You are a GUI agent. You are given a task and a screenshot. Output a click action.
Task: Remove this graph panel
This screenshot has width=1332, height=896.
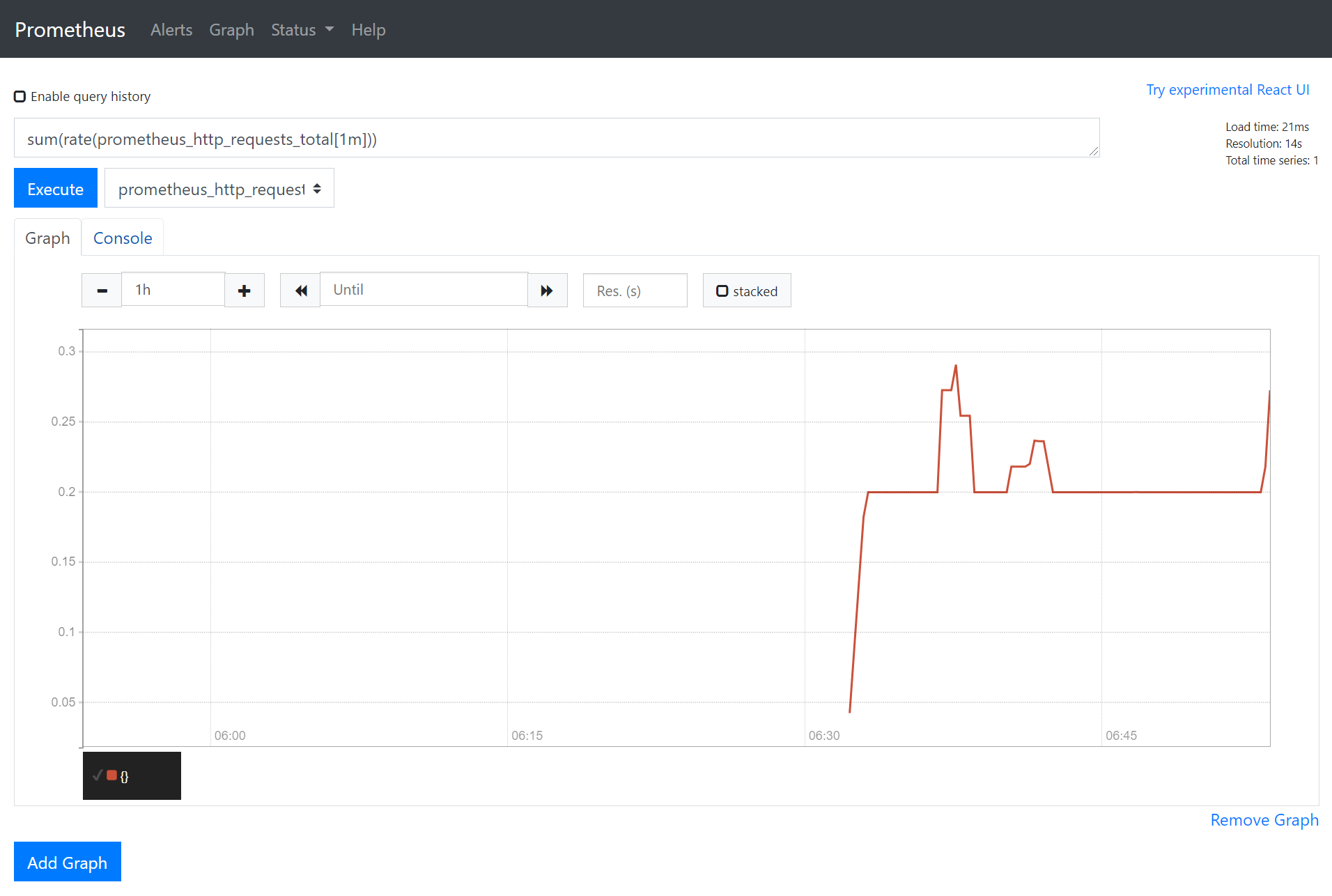(1264, 820)
